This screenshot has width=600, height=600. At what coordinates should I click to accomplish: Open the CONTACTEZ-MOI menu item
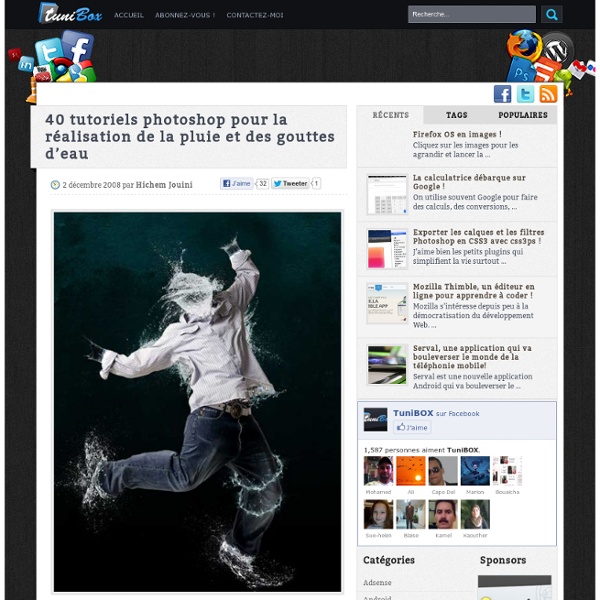coord(255,15)
